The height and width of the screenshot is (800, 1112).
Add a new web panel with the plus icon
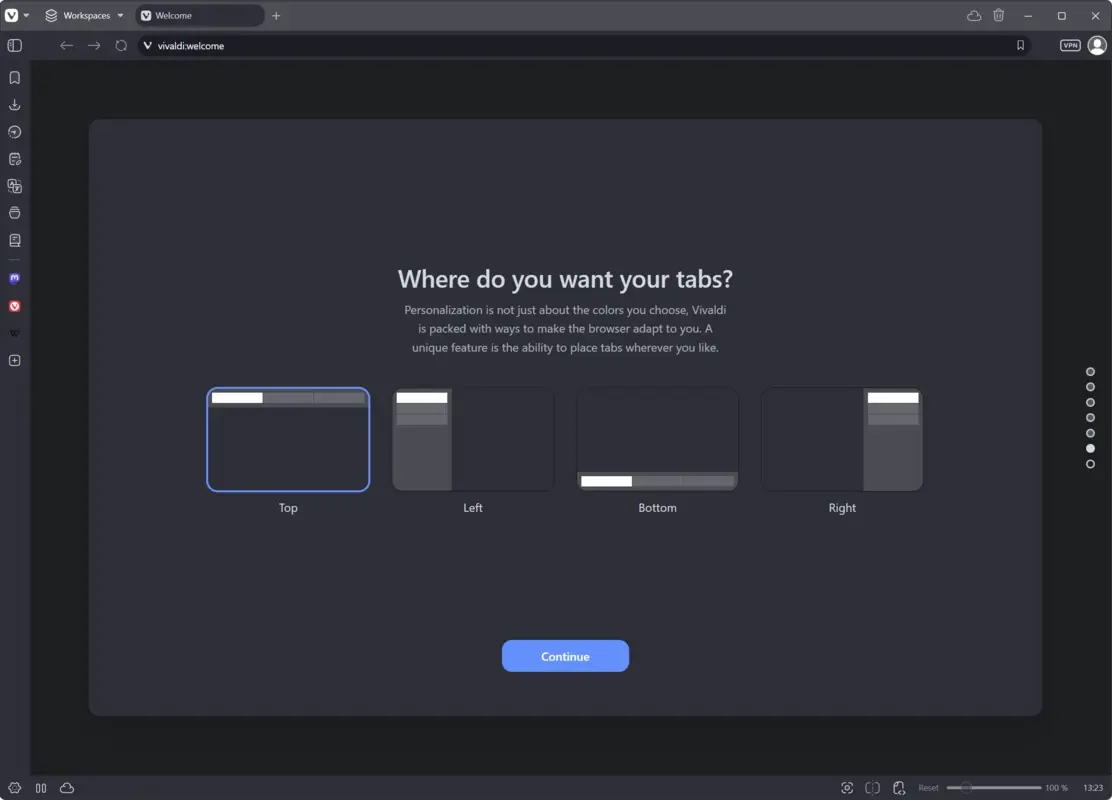point(14,360)
